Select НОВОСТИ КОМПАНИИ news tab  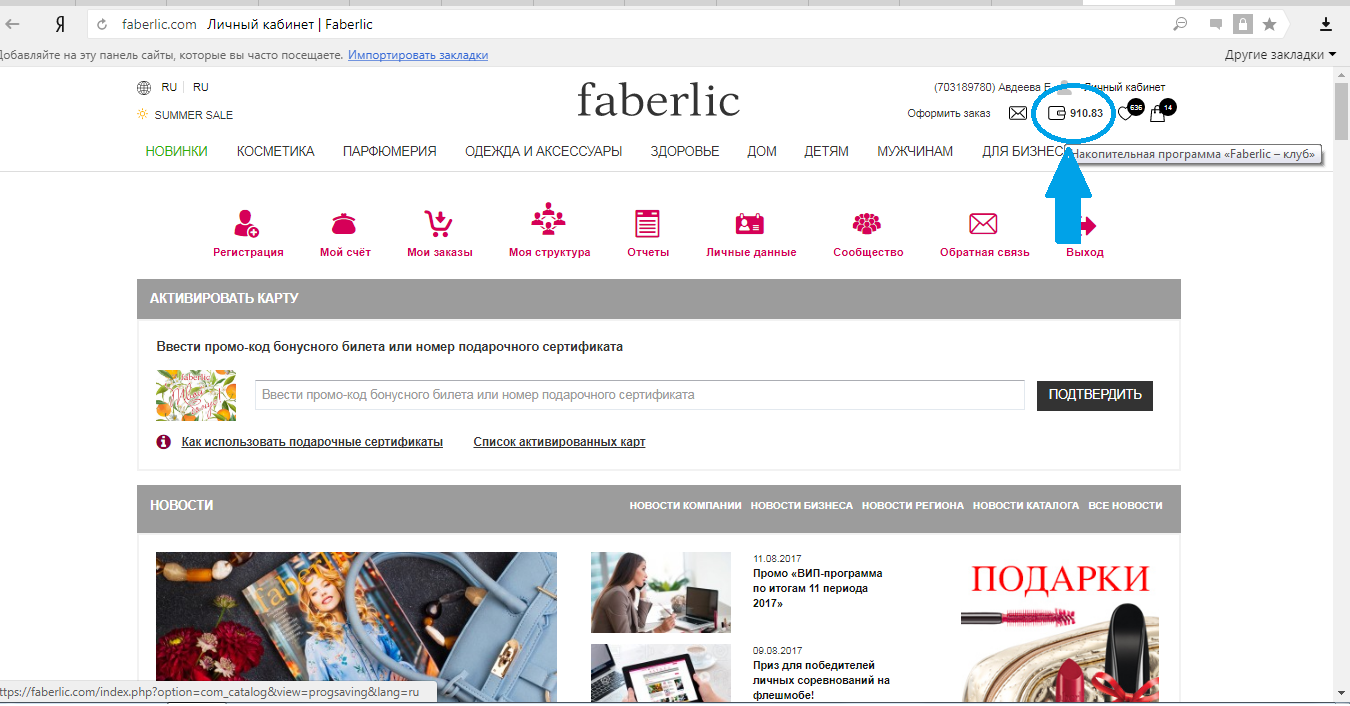[x=685, y=506]
